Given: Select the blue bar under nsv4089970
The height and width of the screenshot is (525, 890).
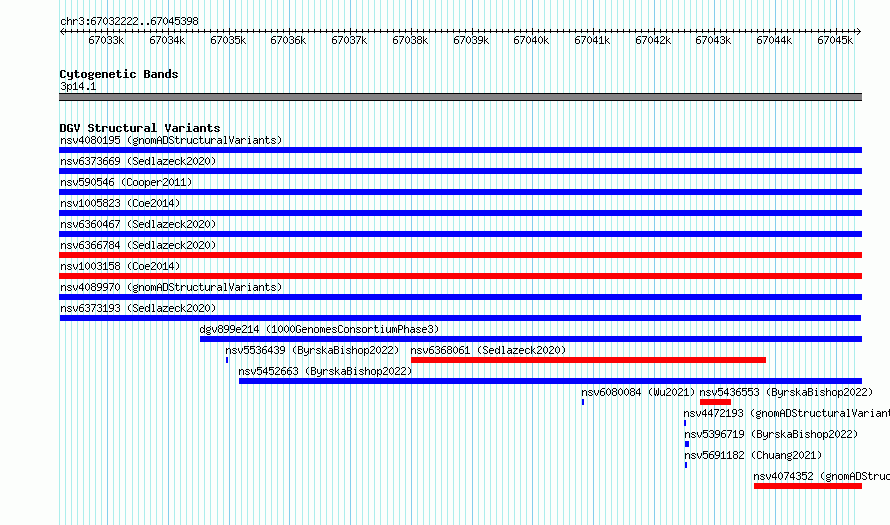Looking at the screenshot, I should pos(460,297).
